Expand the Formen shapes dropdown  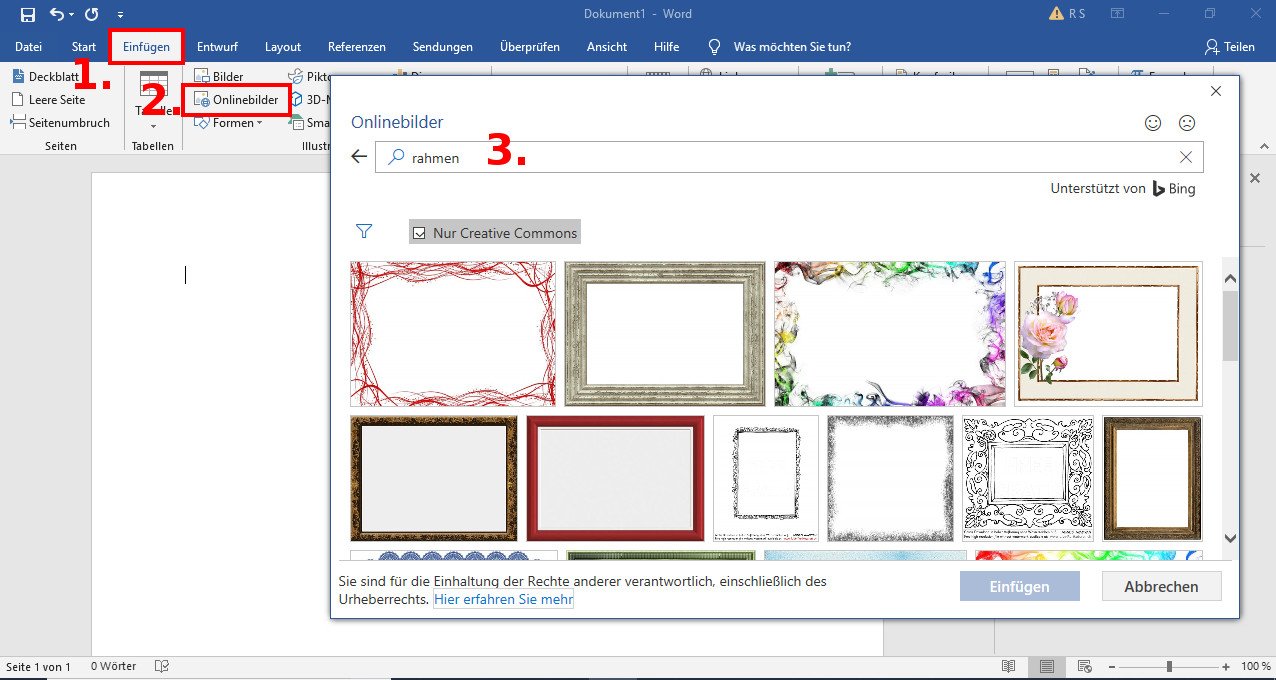(237, 123)
